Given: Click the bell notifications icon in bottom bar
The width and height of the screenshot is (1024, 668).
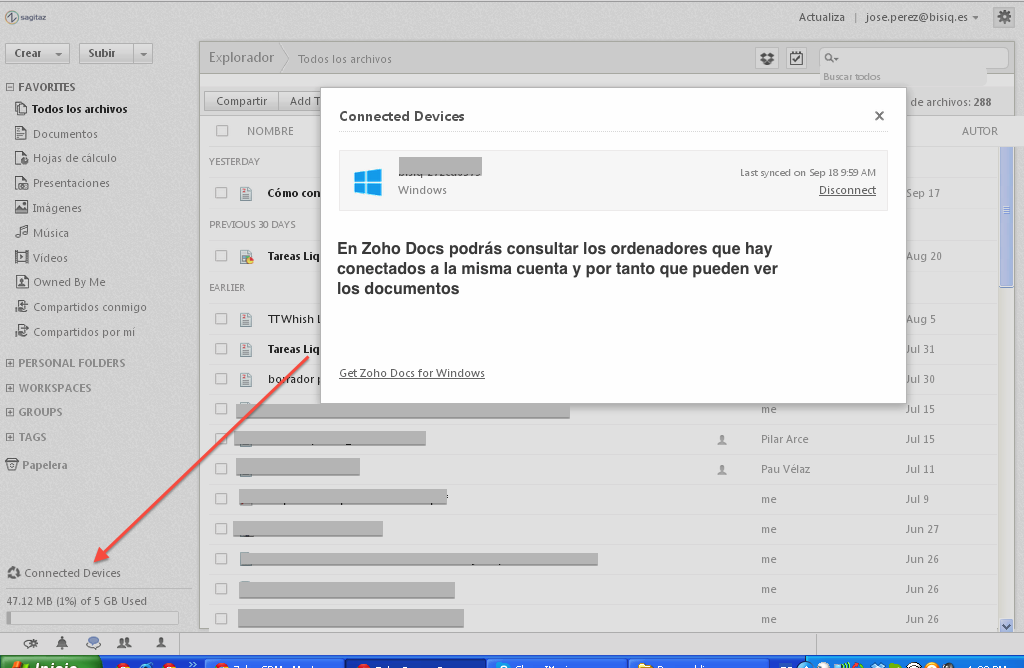Looking at the screenshot, I should 62,642.
